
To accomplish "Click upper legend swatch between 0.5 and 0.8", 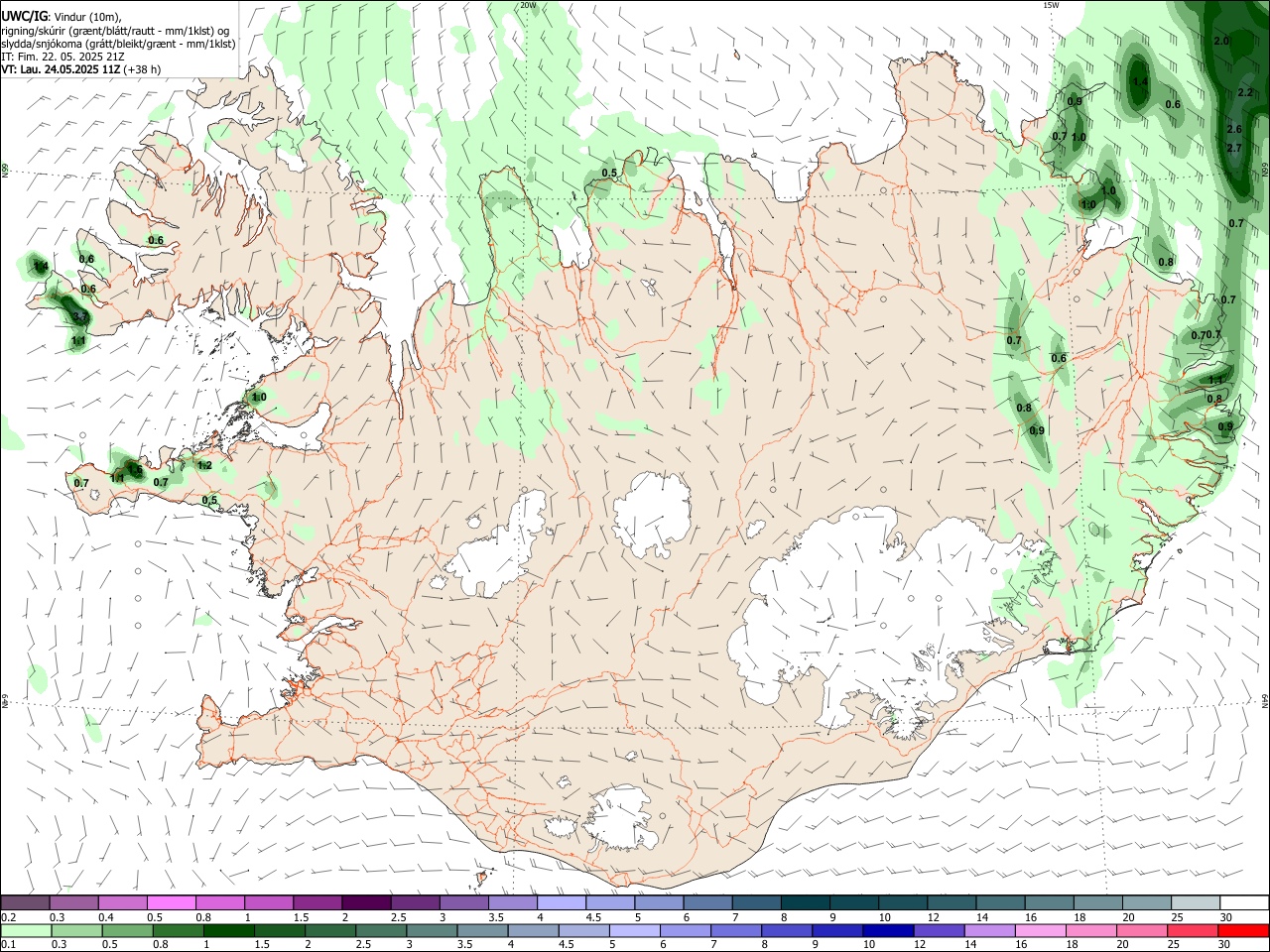I will (171, 902).
